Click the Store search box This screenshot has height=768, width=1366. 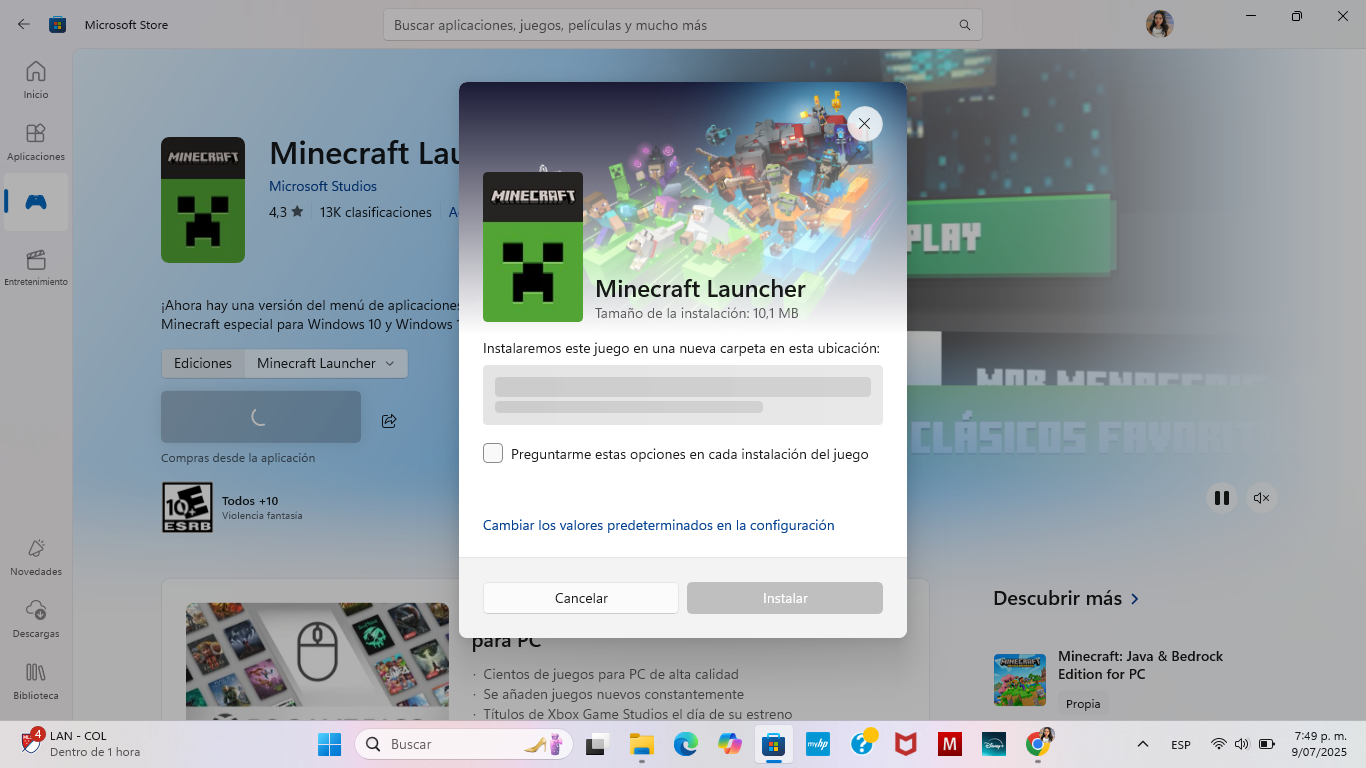pos(682,25)
